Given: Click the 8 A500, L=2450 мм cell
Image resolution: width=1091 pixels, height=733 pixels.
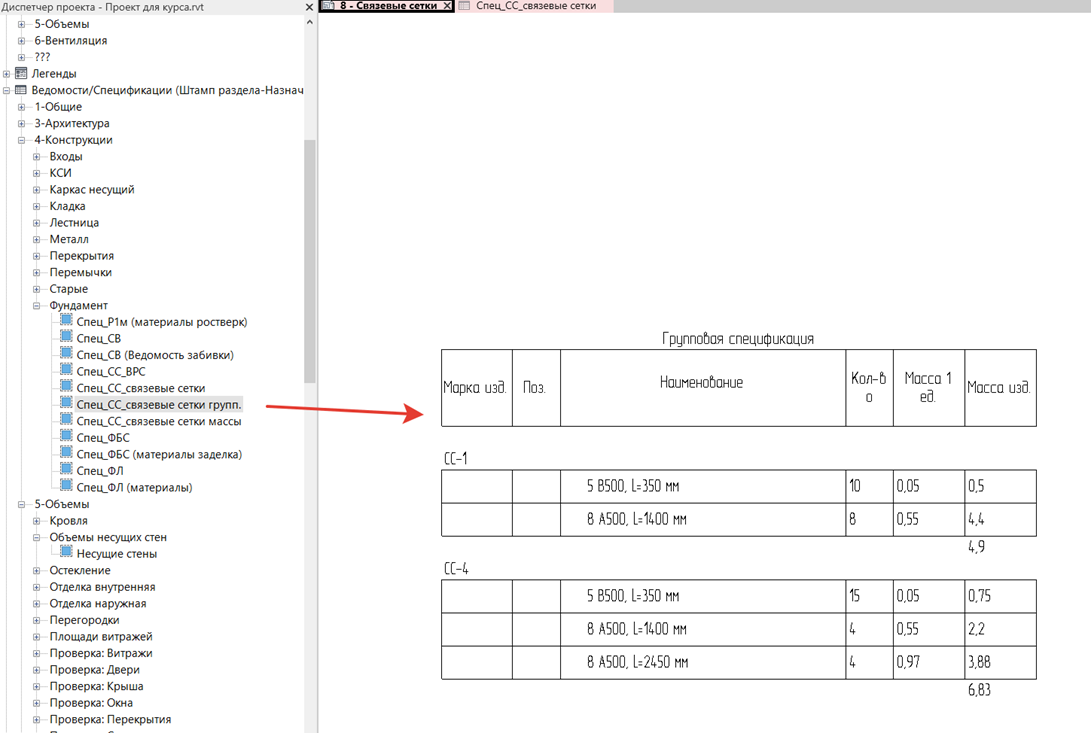Looking at the screenshot, I should (x=703, y=662).
